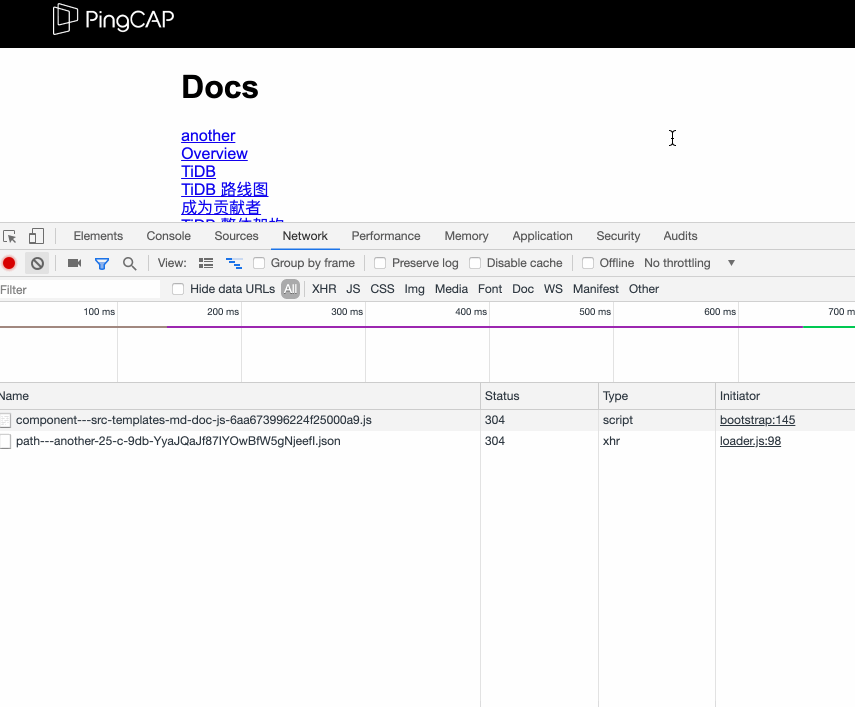The width and height of the screenshot is (855, 707).
Task: Toggle the network filter funnel icon
Action: click(101, 263)
